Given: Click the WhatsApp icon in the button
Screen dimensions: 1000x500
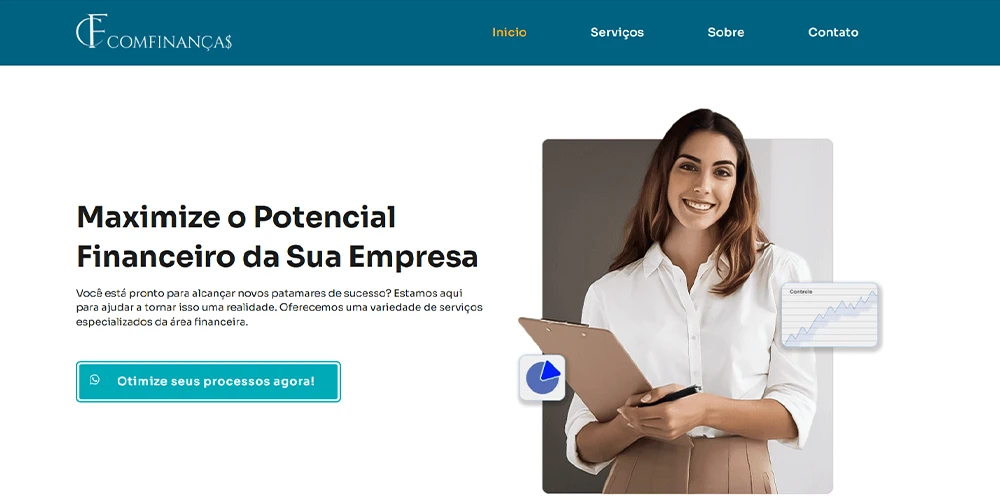Looking at the screenshot, I should [x=95, y=380].
